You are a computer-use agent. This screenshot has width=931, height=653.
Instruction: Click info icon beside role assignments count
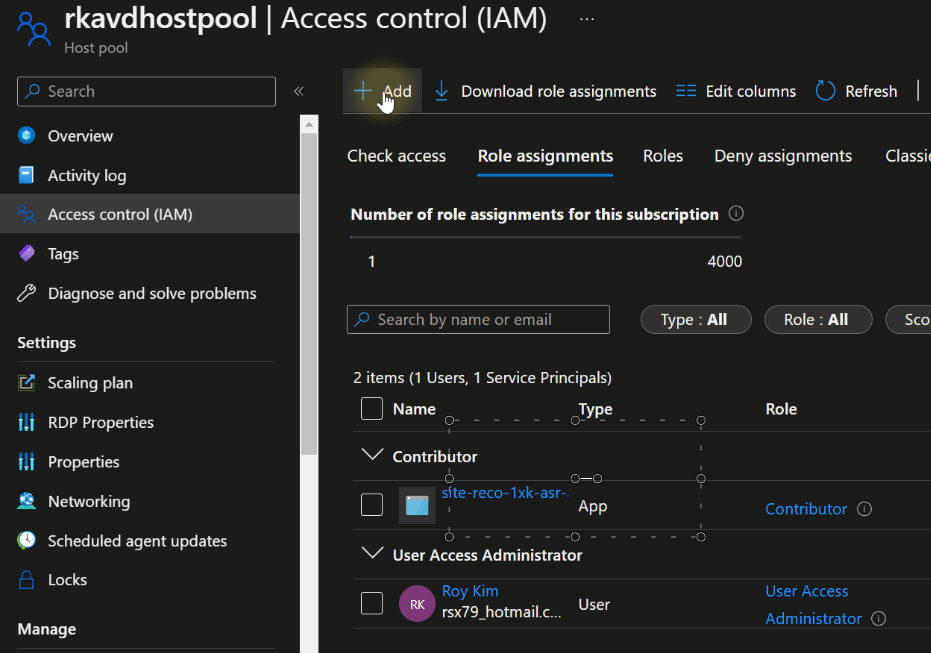click(736, 214)
